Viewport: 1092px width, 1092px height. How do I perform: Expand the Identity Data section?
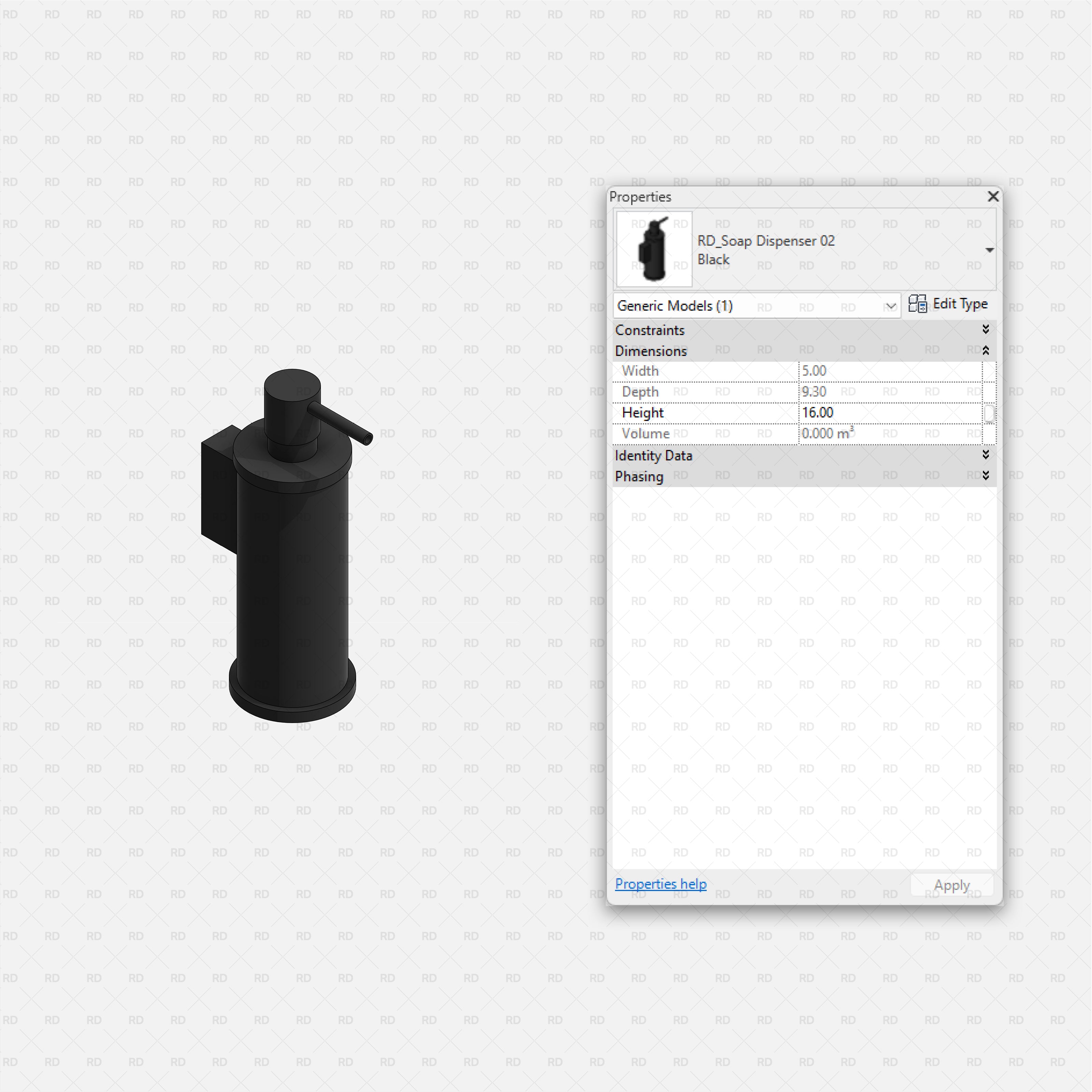point(986,455)
